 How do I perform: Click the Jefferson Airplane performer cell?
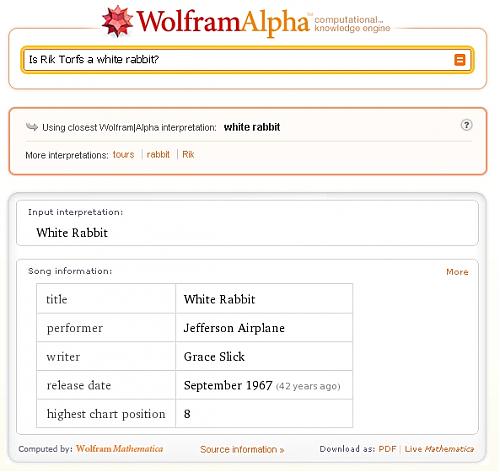[264, 328]
